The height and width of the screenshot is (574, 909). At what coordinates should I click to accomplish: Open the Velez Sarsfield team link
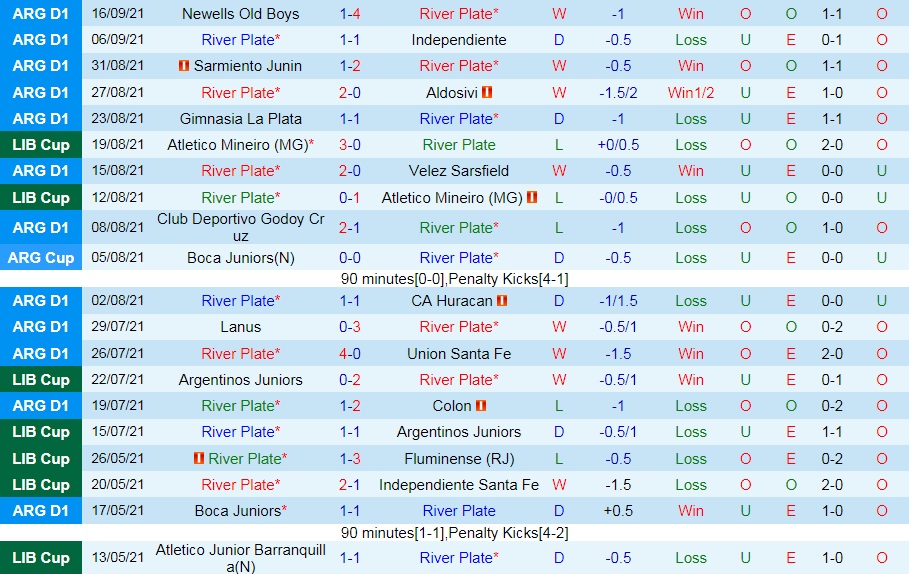(458, 170)
